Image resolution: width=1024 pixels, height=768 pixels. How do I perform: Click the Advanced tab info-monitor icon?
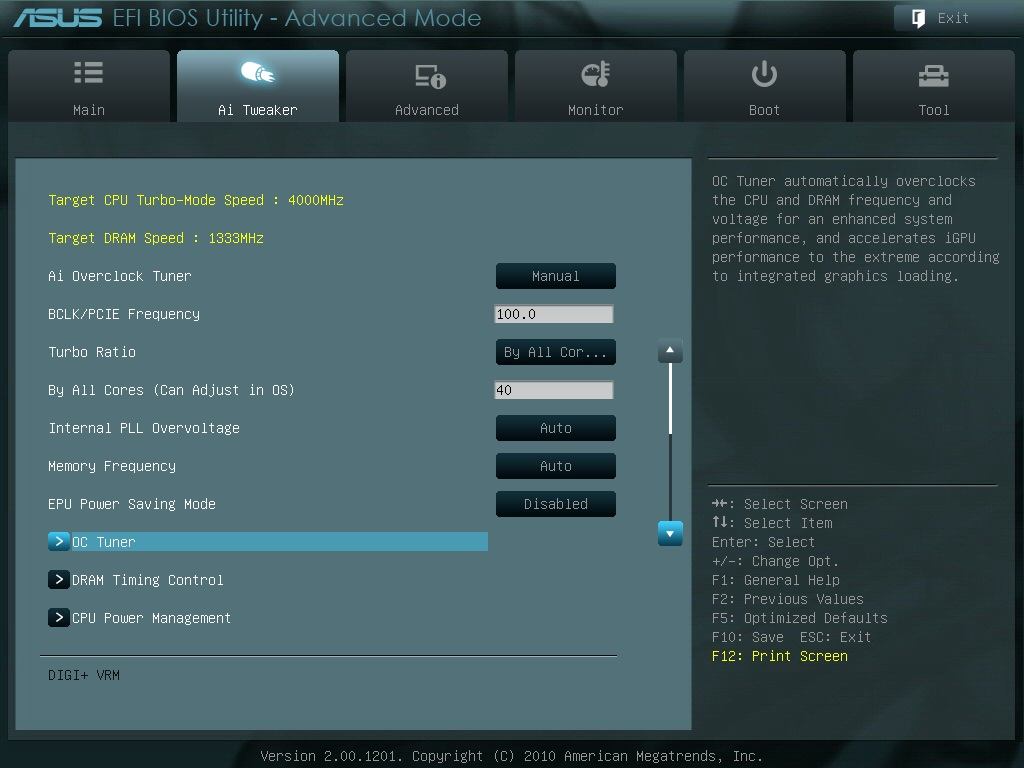[430, 76]
